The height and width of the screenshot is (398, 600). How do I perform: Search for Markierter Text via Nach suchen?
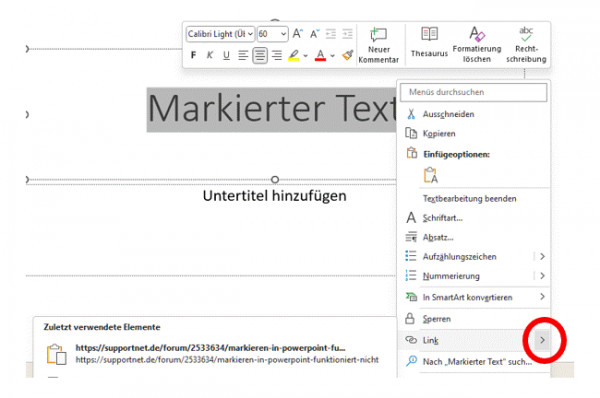point(474,361)
